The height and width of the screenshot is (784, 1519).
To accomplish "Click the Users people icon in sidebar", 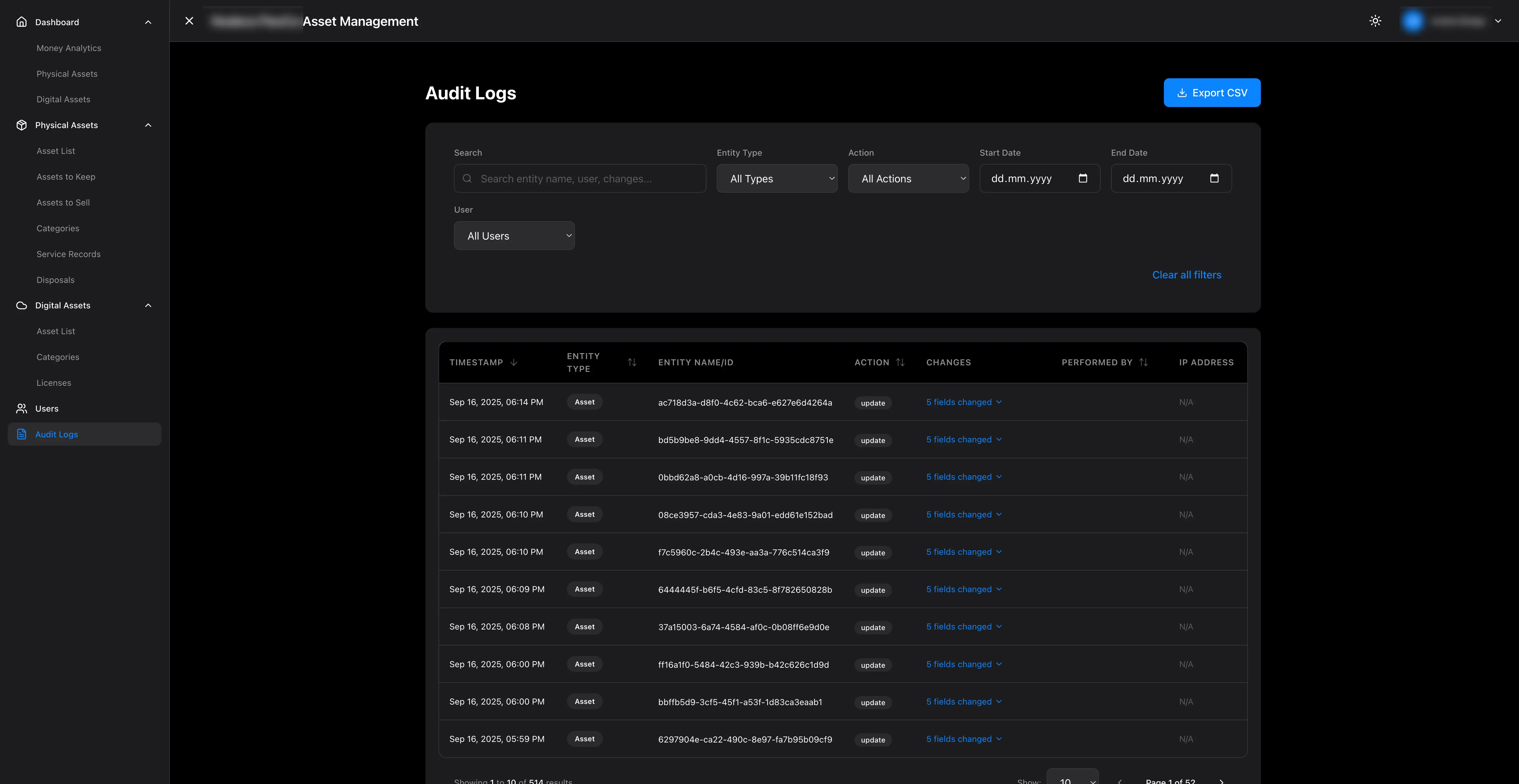I will click(x=22, y=409).
